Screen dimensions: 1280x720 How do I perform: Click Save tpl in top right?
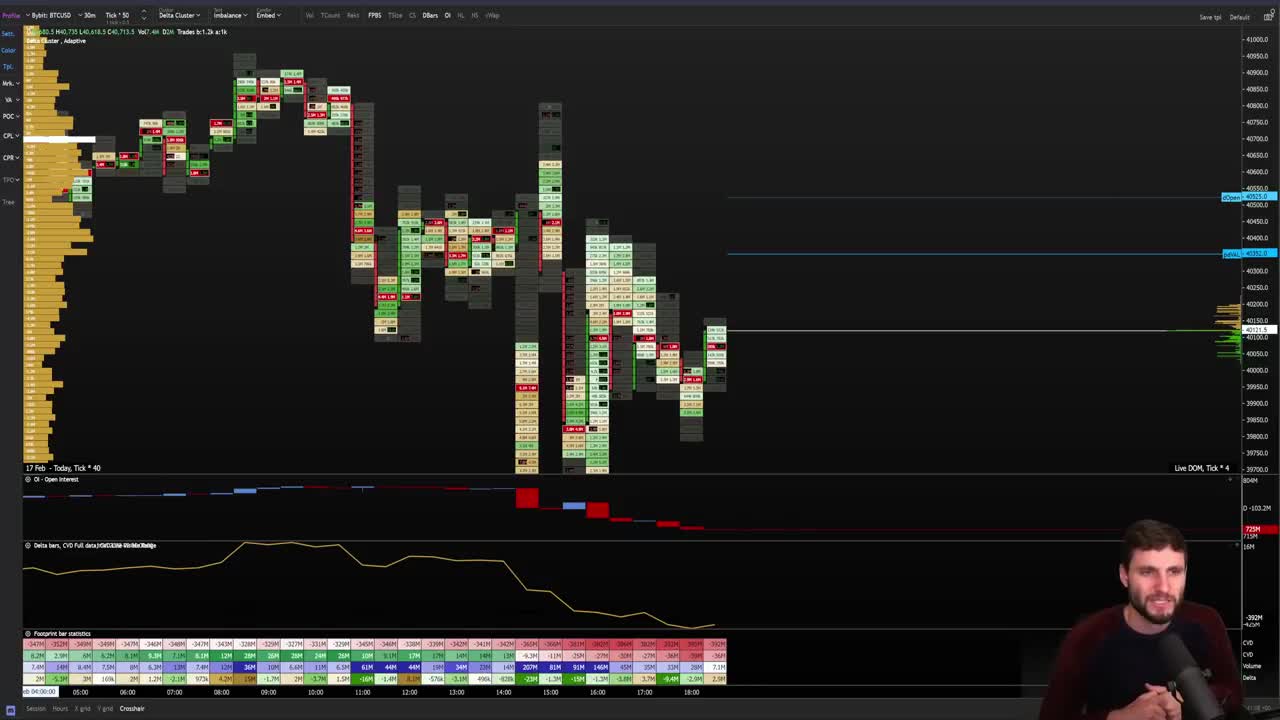point(1210,17)
